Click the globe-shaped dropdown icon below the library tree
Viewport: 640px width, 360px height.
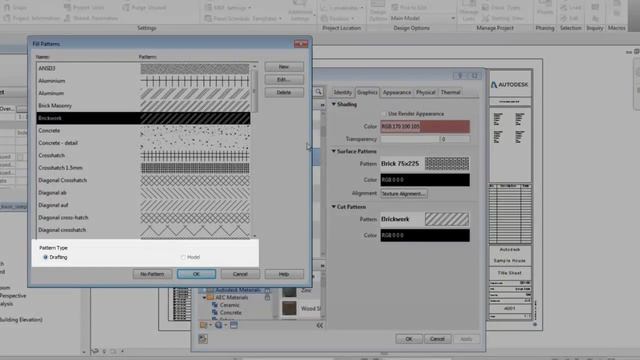click(x=219, y=325)
